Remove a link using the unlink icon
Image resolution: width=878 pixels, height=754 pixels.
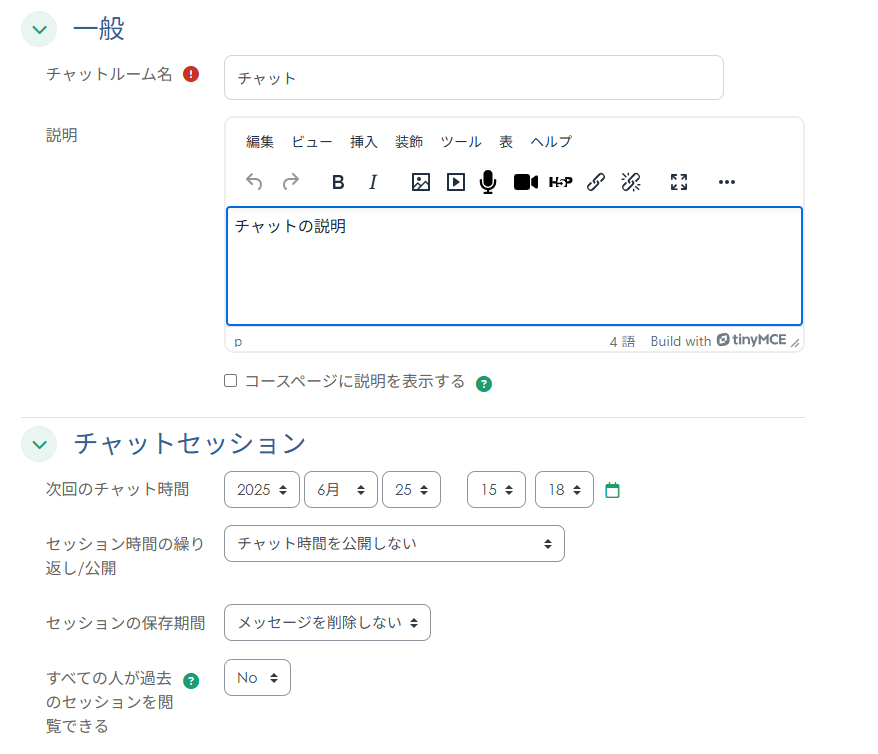point(630,182)
